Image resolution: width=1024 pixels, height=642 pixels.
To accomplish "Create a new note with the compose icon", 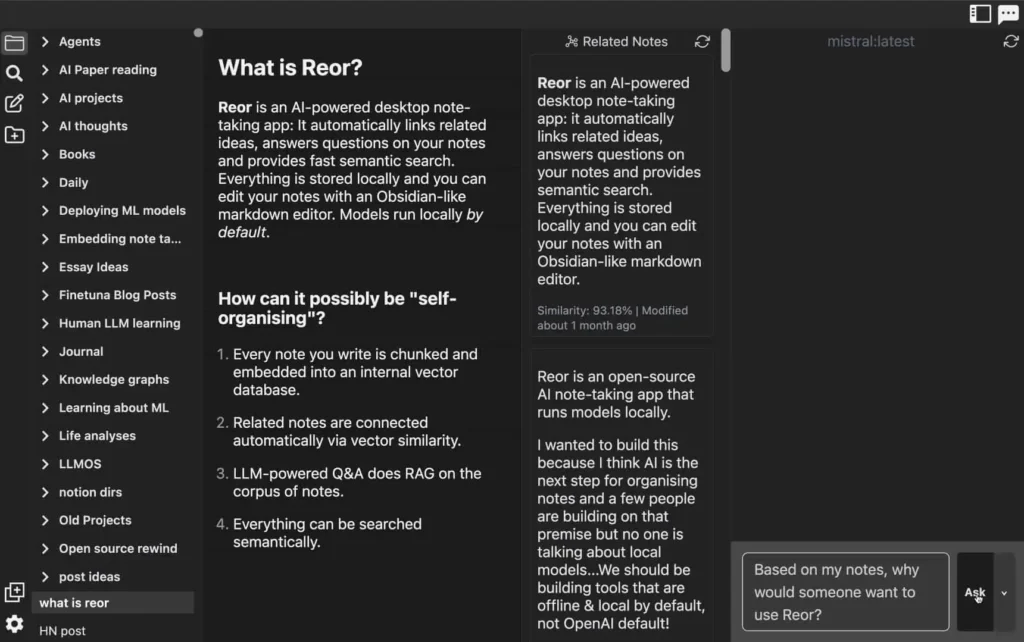I will click(14, 103).
